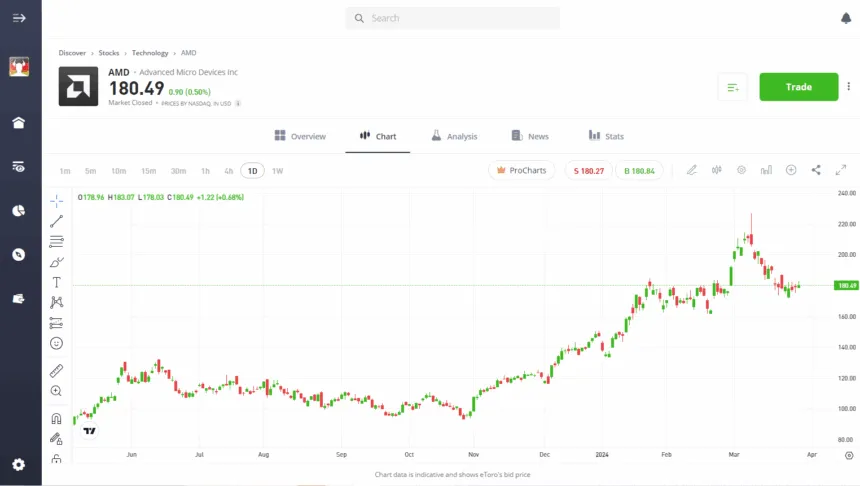Switch to the Overview tab

[300, 136]
